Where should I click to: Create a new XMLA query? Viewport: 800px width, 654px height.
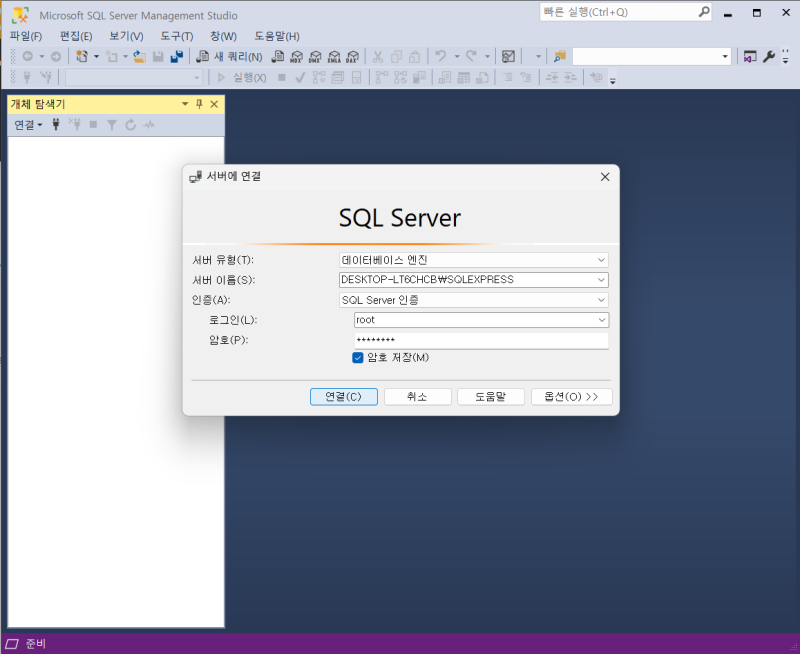[x=334, y=57]
